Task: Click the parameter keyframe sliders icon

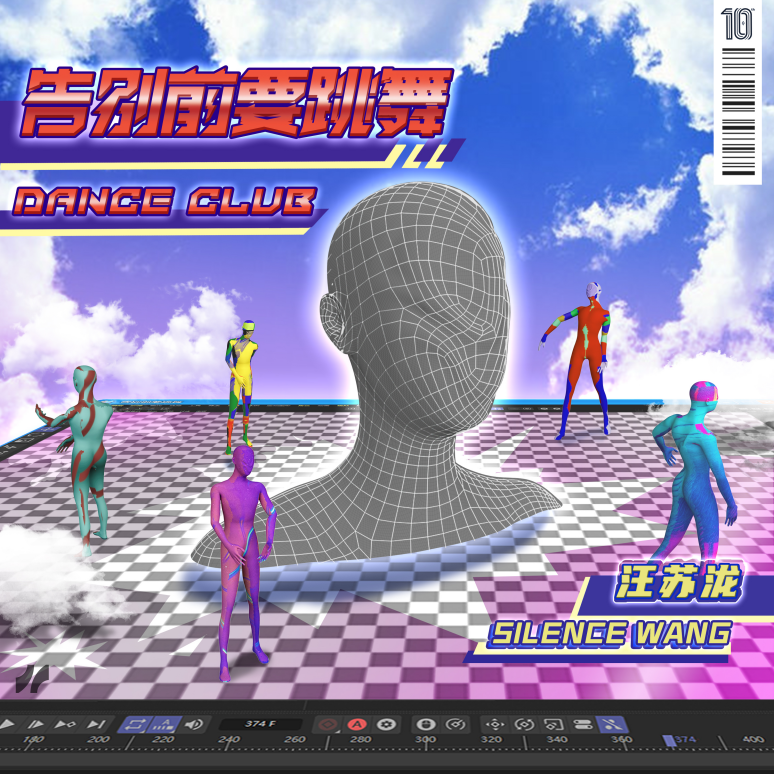Action: (582, 725)
